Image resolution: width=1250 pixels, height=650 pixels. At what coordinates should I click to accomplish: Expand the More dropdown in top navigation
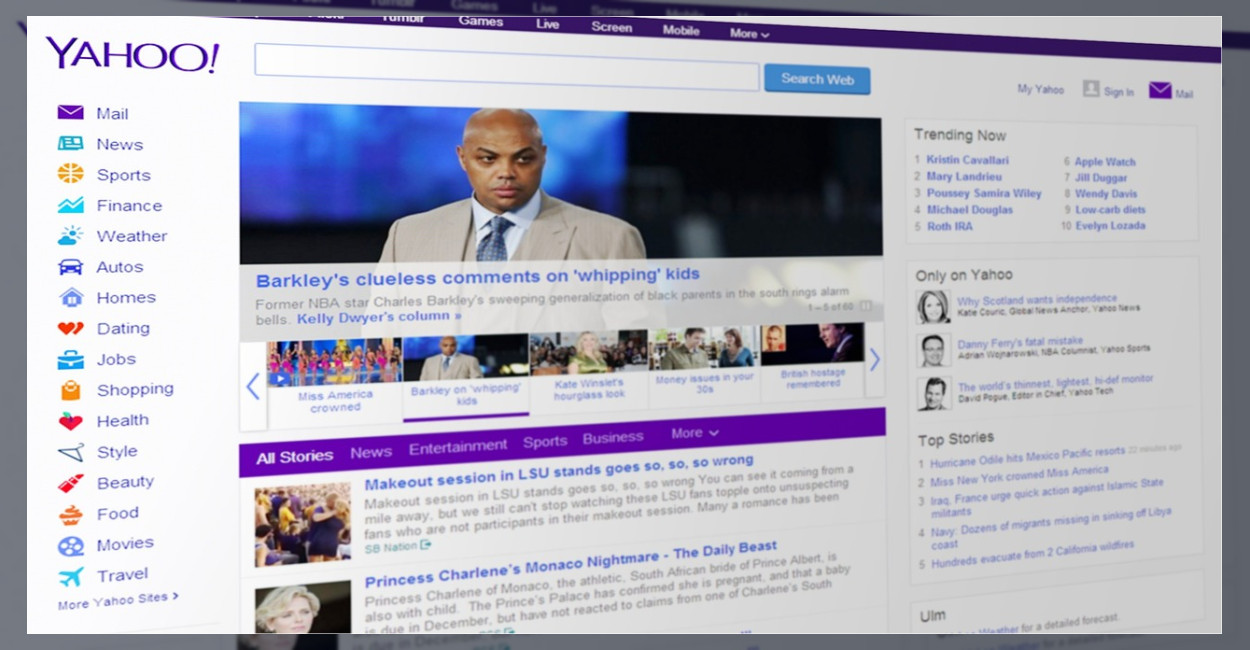click(x=749, y=33)
